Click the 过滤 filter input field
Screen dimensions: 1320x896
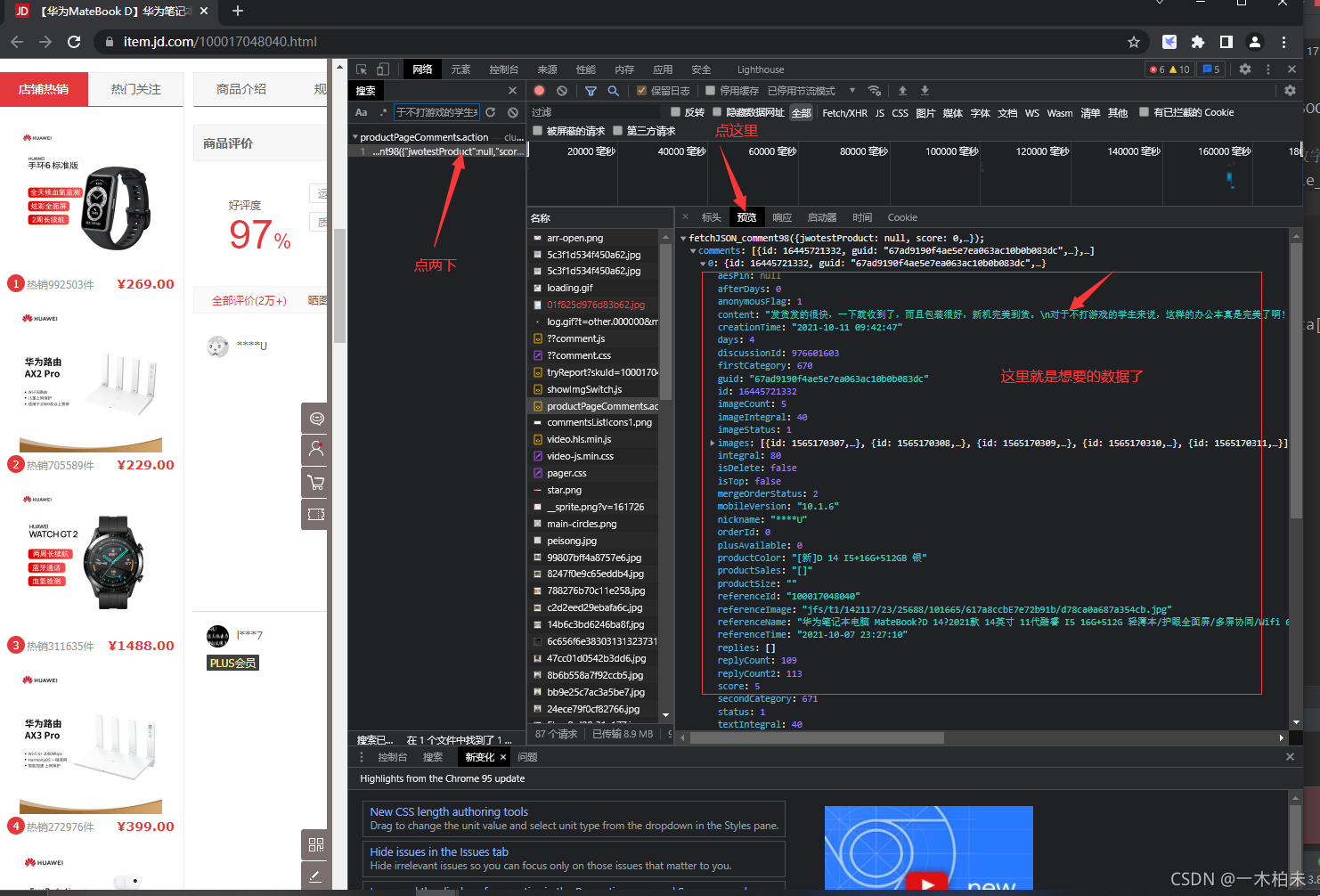pos(595,112)
